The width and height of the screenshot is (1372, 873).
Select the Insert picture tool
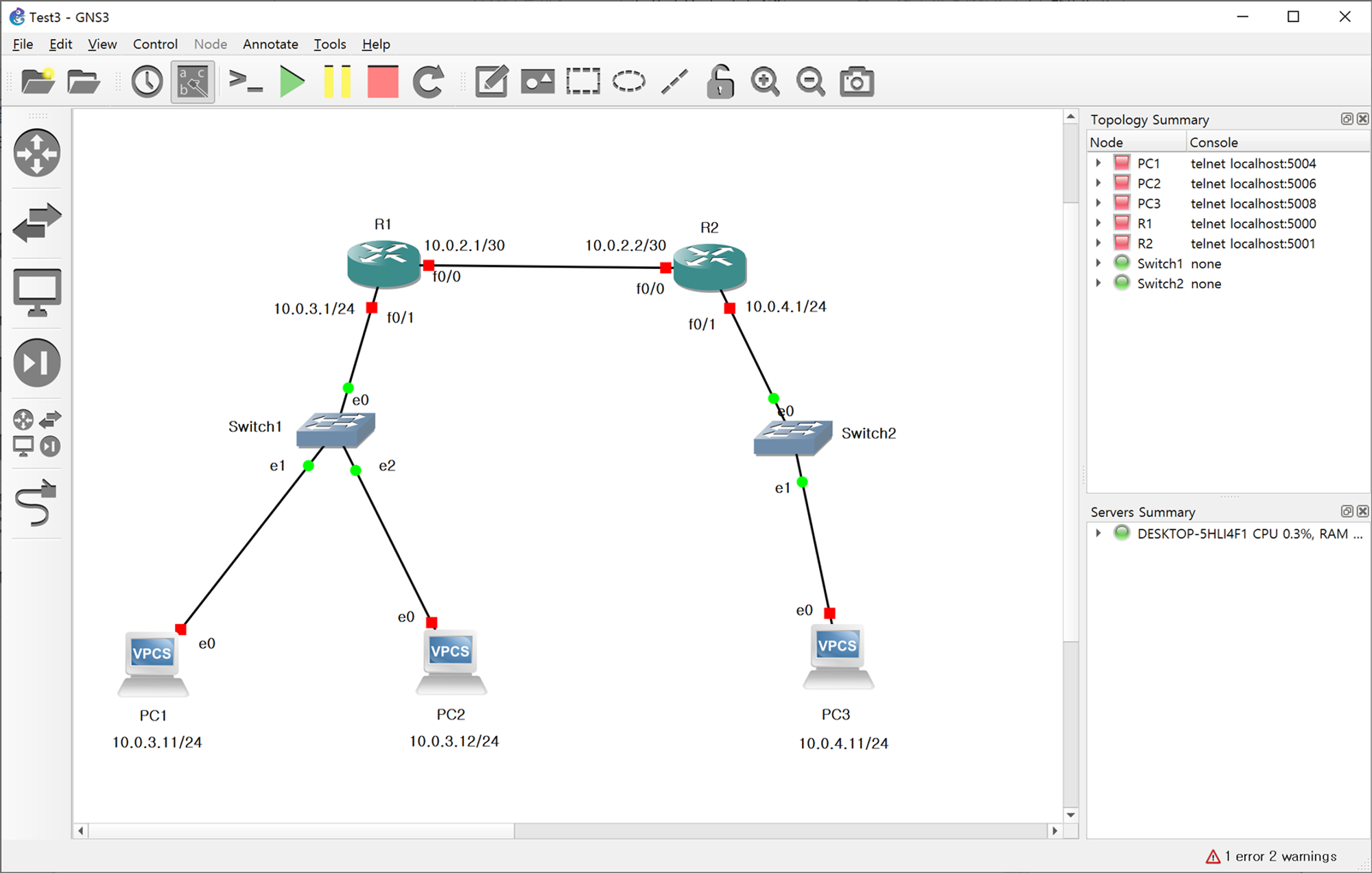point(537,82)
